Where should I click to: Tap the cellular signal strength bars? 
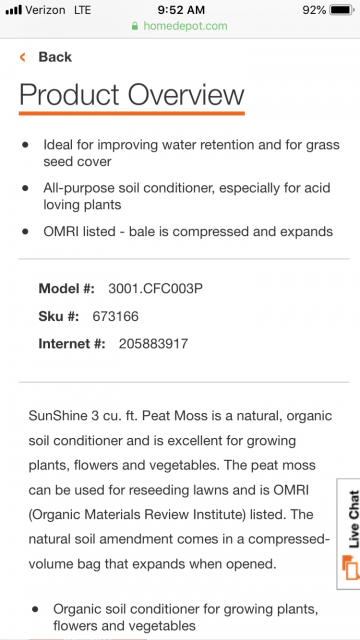click(13, 10)
